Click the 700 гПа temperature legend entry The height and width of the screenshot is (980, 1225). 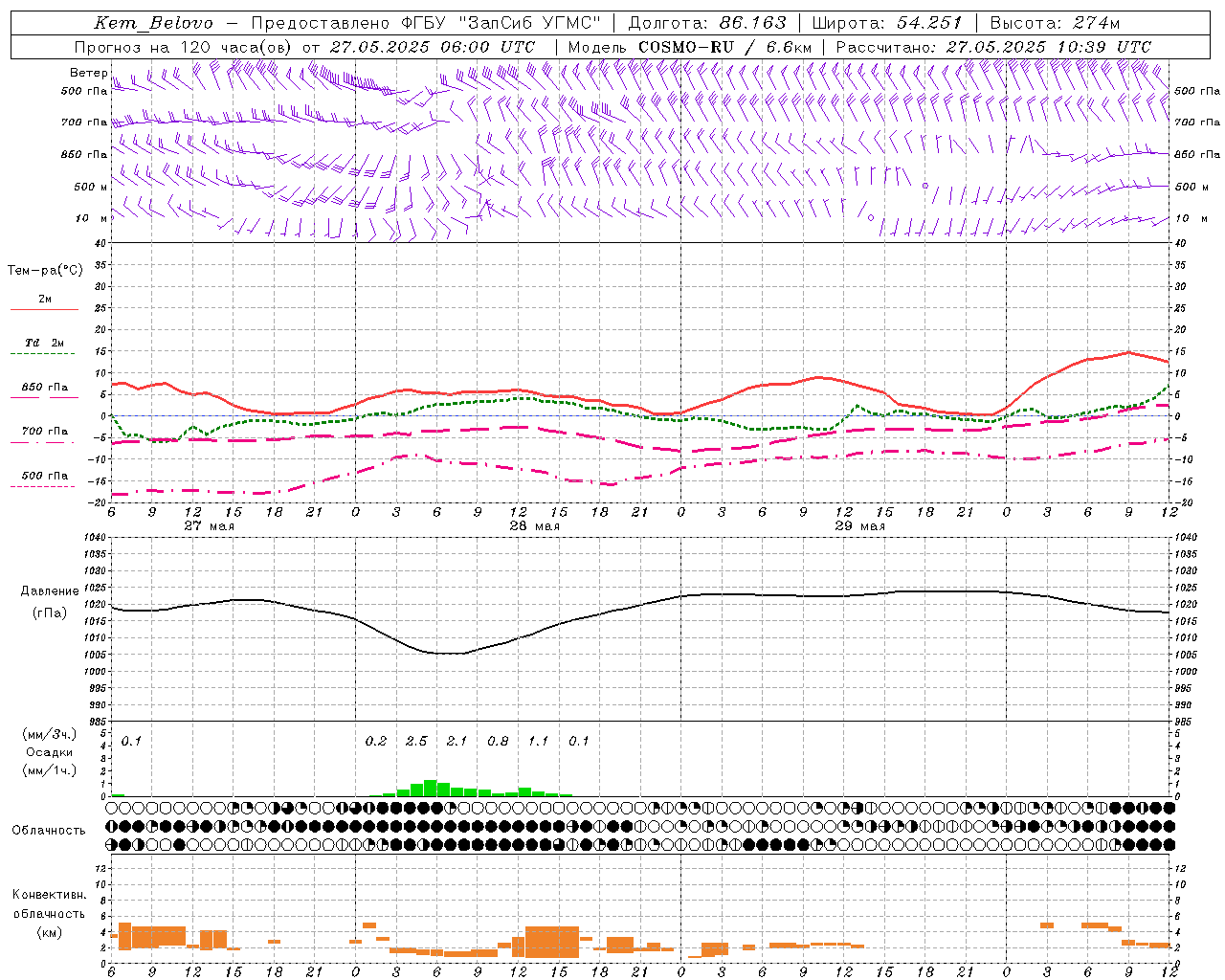click(x=44, y=434)
